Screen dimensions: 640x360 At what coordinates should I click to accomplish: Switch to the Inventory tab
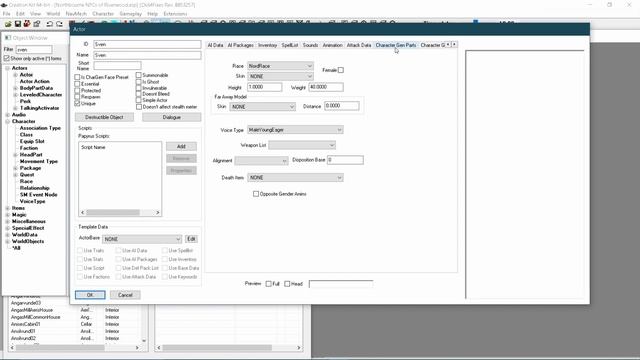(267, 45)
